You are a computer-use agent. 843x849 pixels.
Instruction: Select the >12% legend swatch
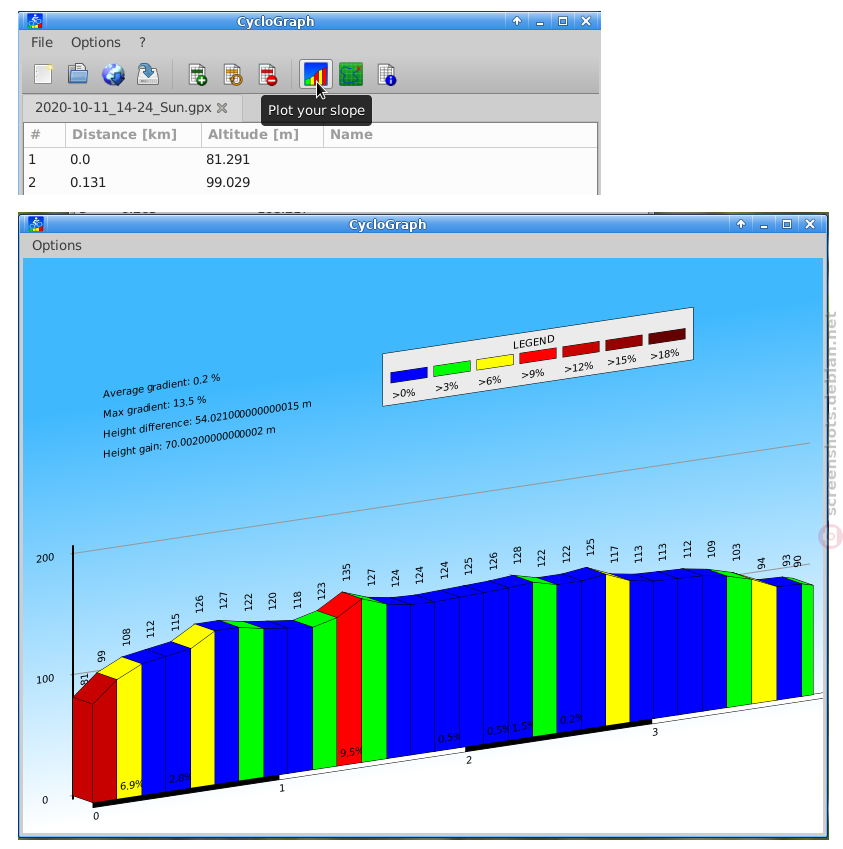(581, 349)
